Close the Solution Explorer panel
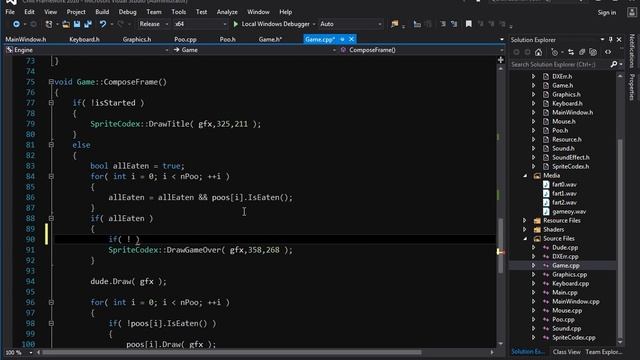 point(619,40)
